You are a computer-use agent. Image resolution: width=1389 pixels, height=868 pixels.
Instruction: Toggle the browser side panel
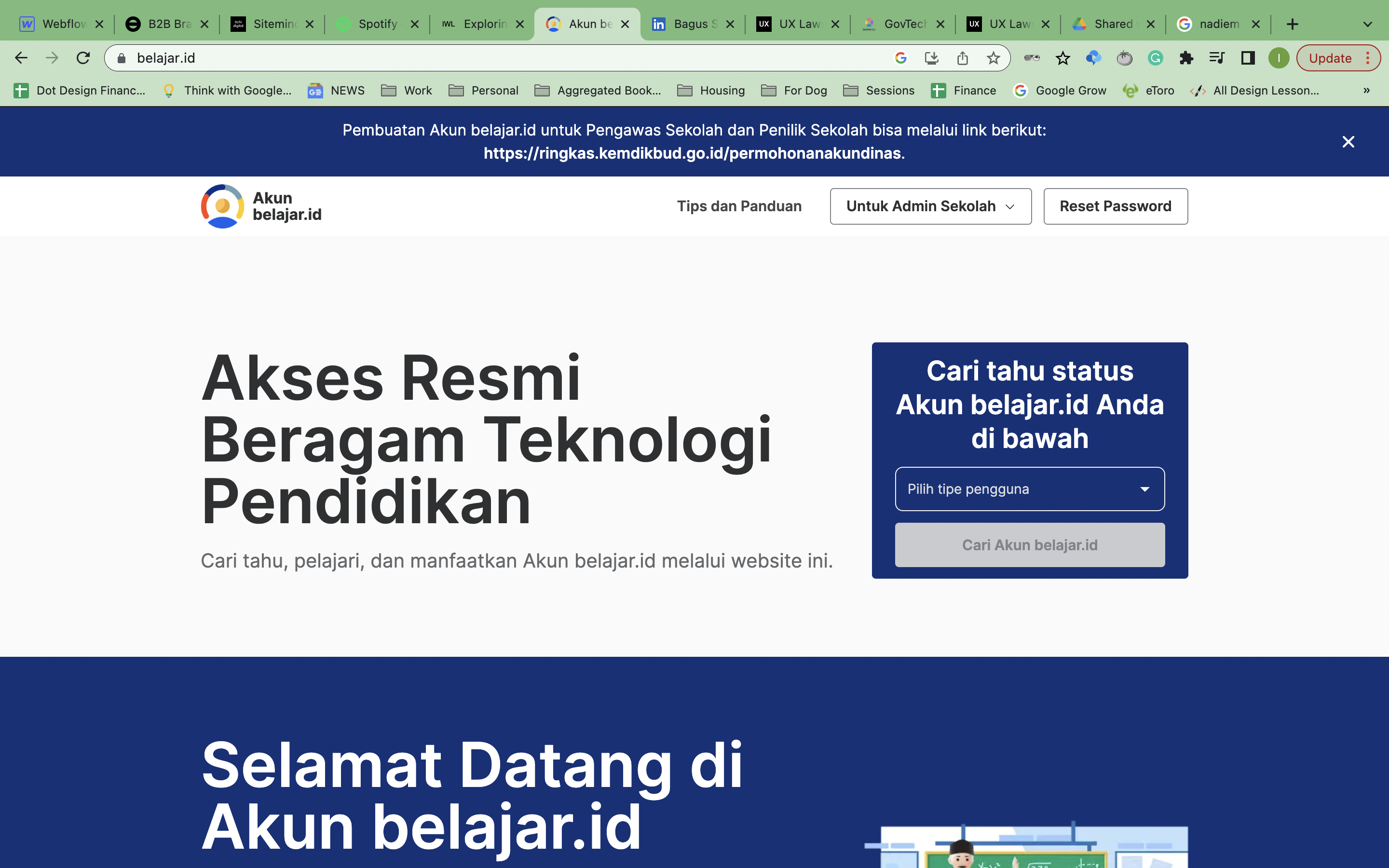pyautogui.click(x=1248, y=58)
